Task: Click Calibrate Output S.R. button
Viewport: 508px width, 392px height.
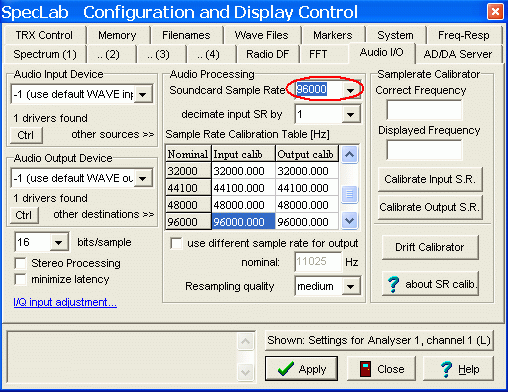Action: pos(430,207)
